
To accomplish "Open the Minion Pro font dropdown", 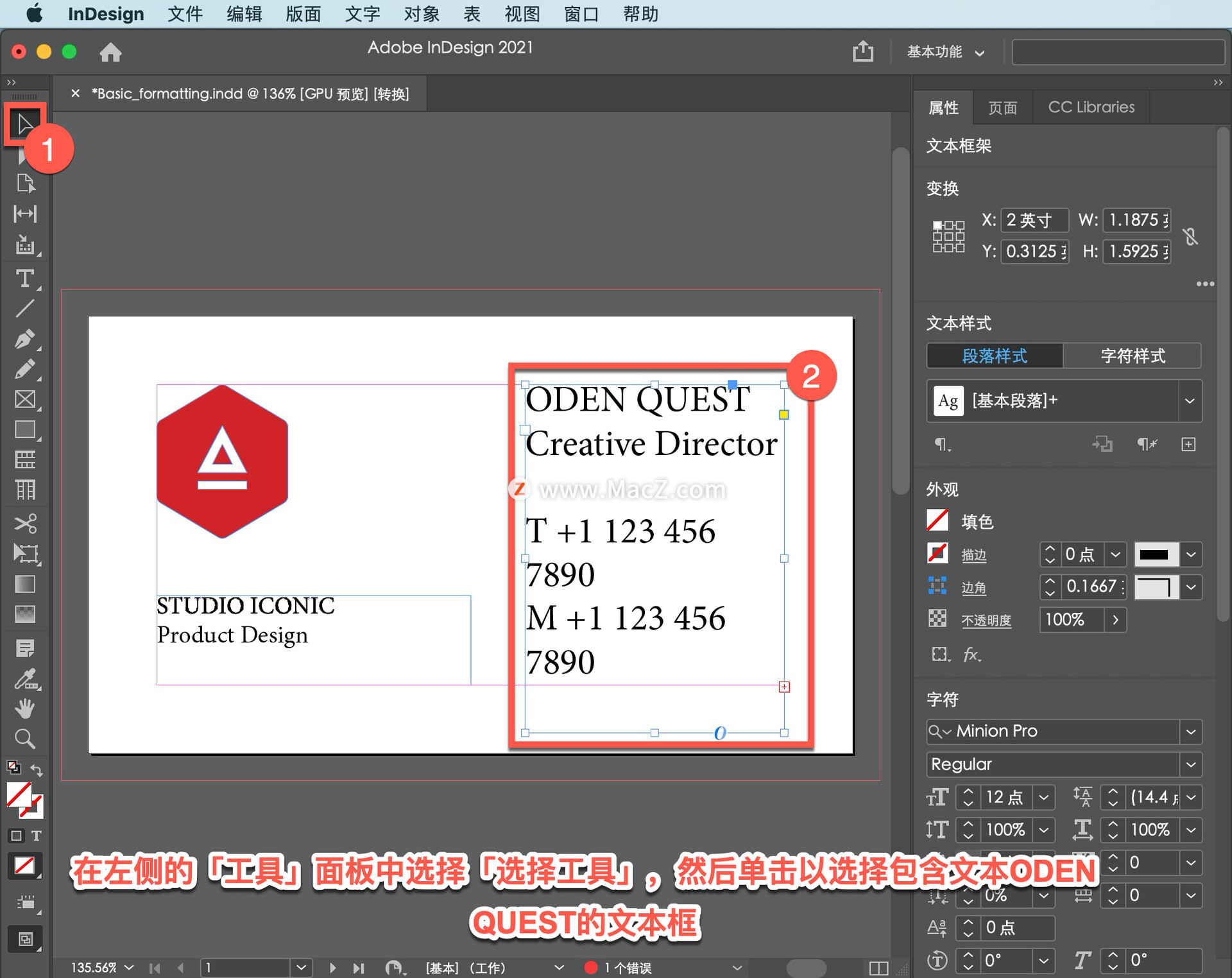I will (x=1191, y=731).
